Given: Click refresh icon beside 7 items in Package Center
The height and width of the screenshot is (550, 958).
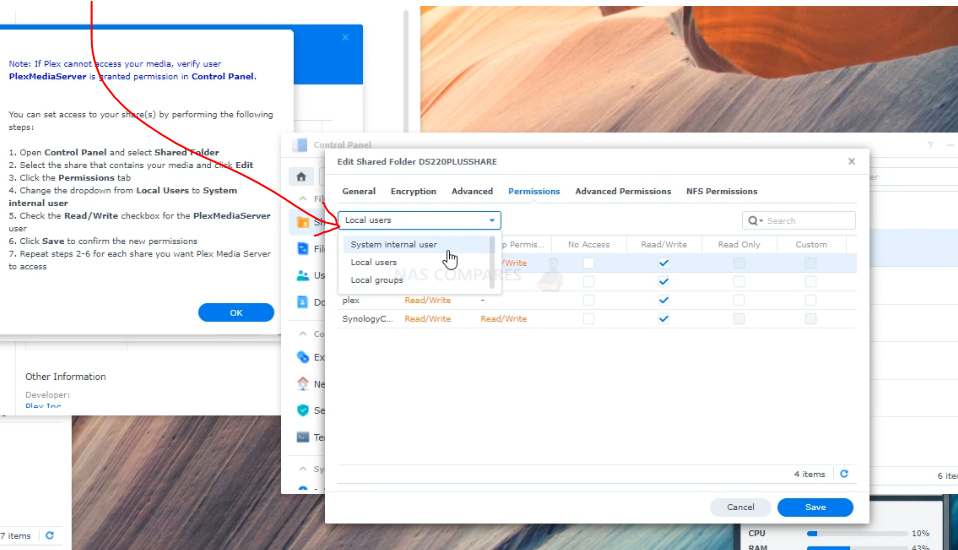Looking at the screenshot, I should [50, 535].
